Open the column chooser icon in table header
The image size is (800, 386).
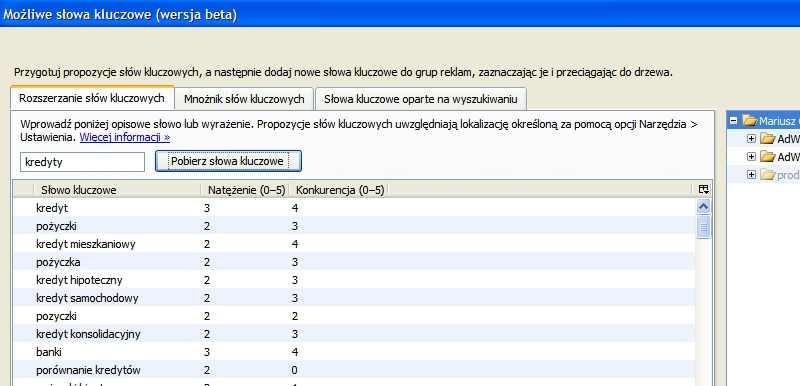704,190
